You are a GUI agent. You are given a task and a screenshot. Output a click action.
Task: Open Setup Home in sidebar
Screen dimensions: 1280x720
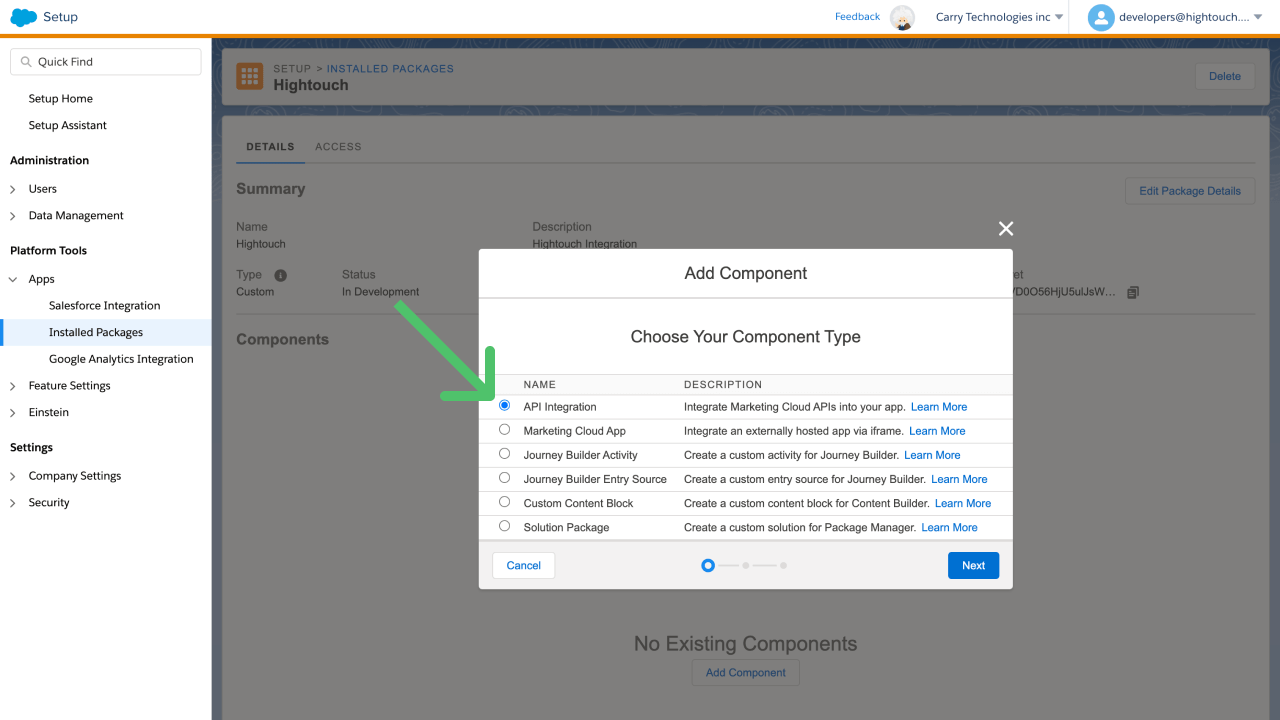(x=61, y=99)
